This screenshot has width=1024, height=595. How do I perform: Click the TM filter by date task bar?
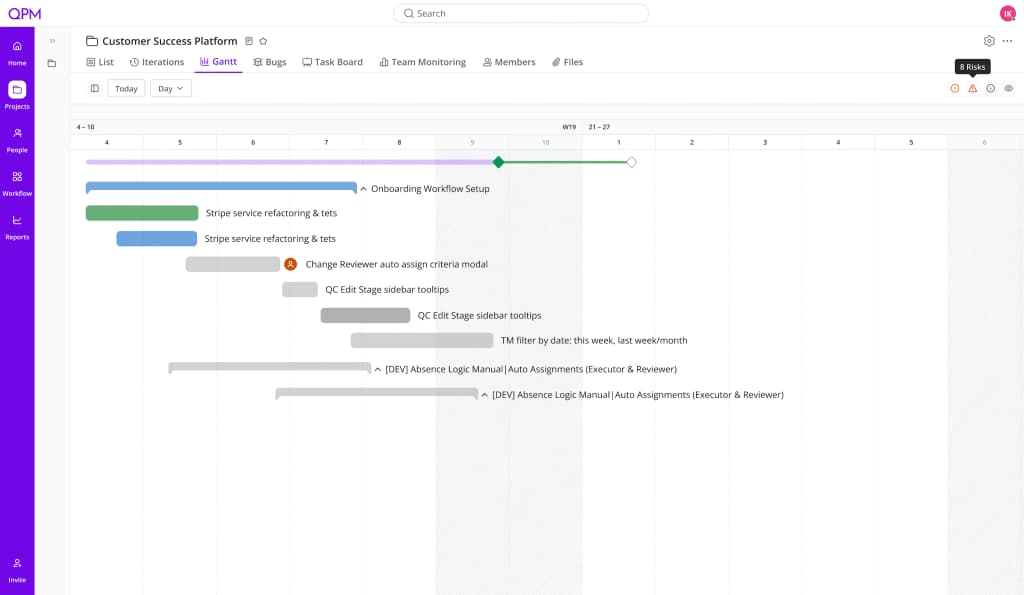(422, 340)
